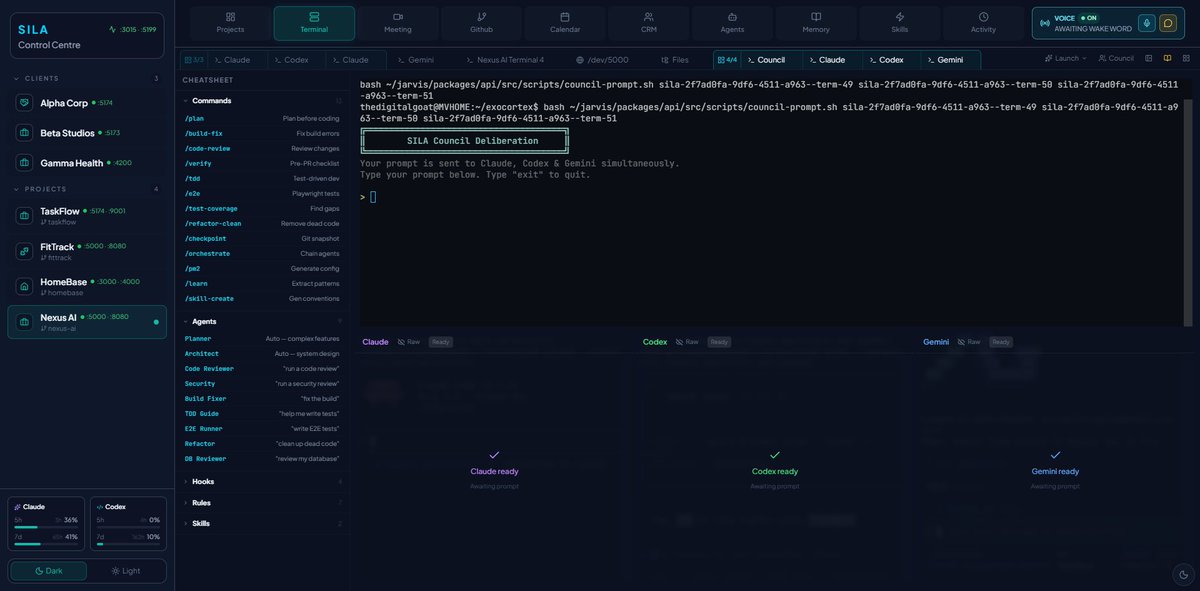This screenshot has width=1200, height=591.
Task: Click the /skill-create command row
Action: (x=262, y=298)
